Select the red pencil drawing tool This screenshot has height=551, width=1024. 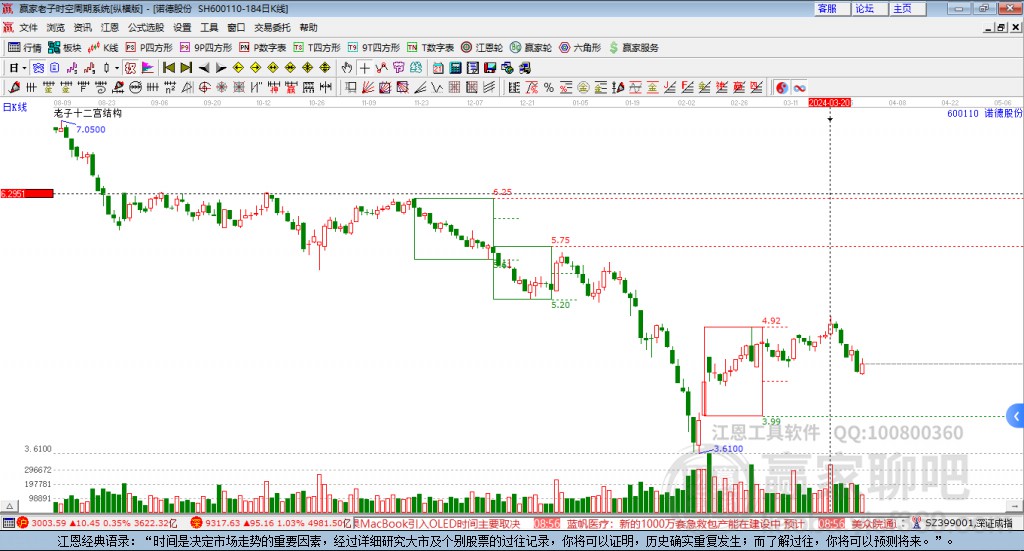pyautogui.click(x=14, y=87)
